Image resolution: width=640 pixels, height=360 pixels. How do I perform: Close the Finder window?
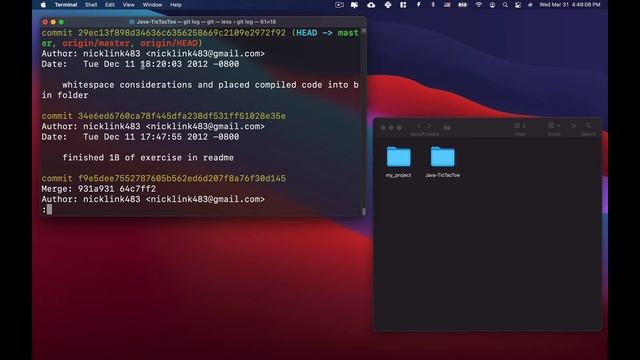(383, 128)
